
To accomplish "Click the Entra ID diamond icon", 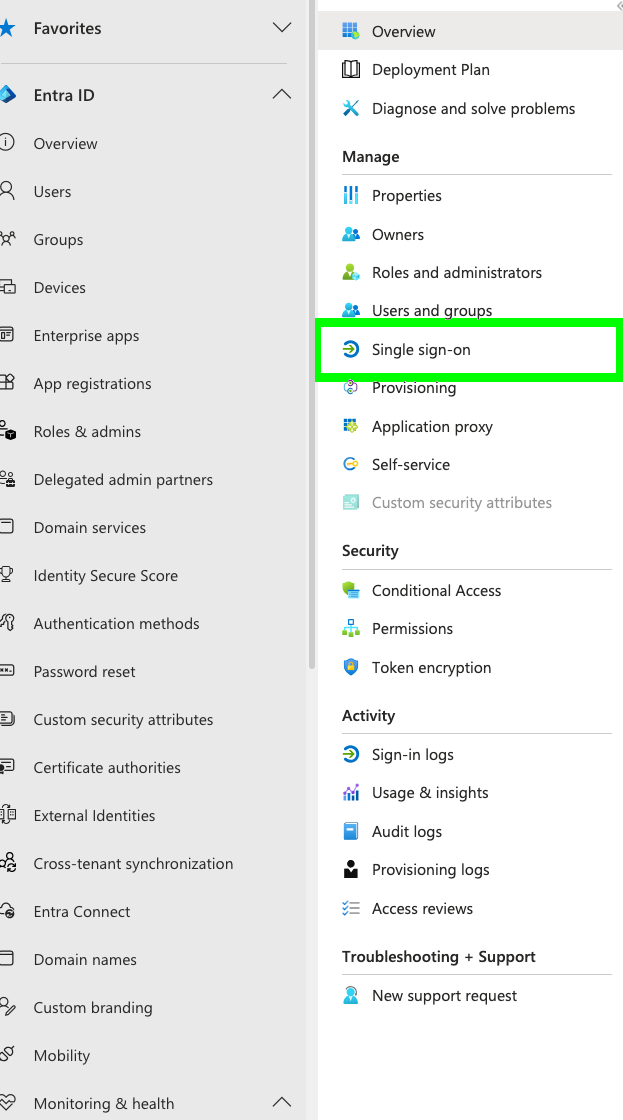I will coord(7,94).
